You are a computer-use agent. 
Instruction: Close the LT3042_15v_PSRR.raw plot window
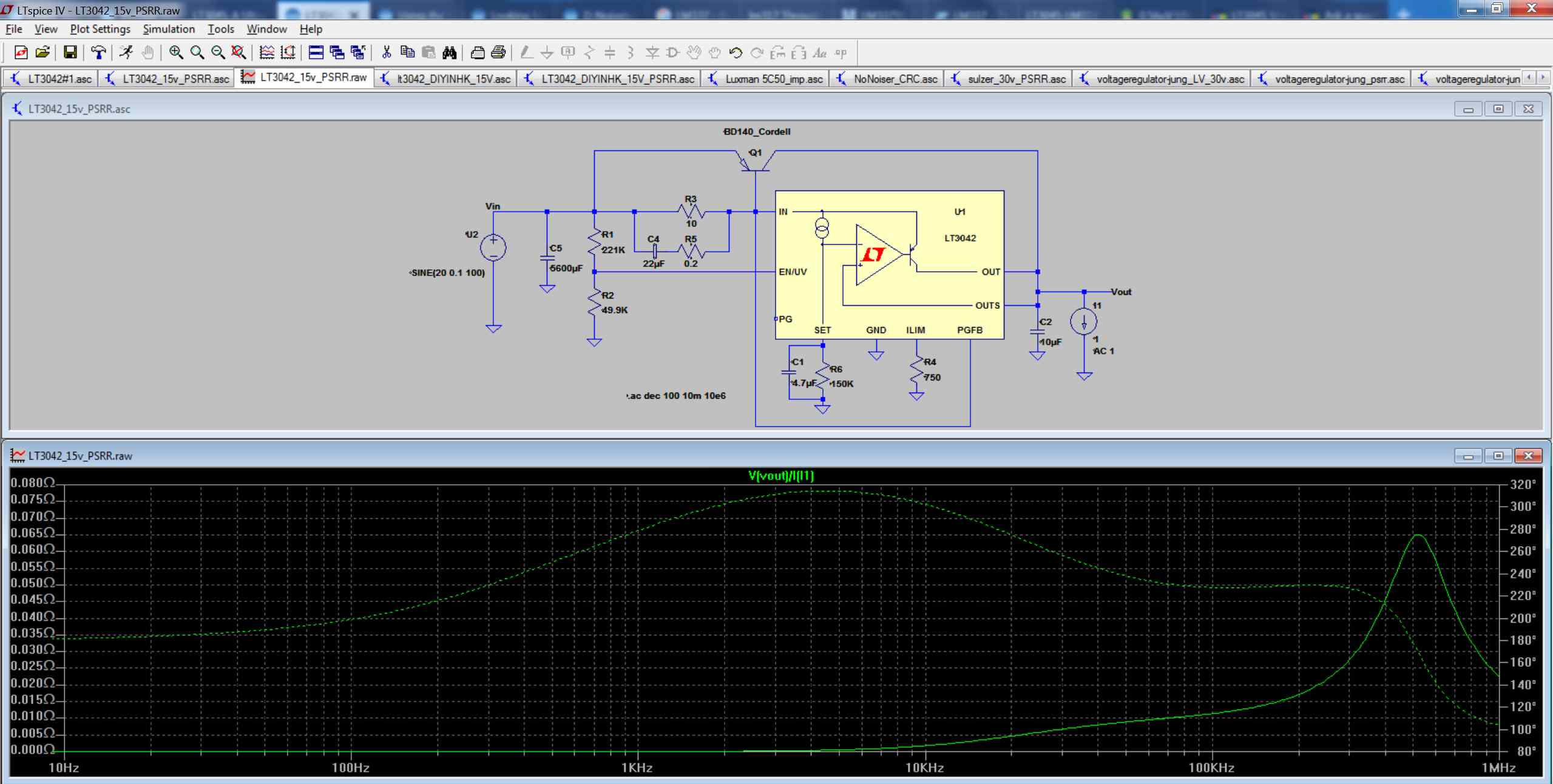(x=1528, y=456)
